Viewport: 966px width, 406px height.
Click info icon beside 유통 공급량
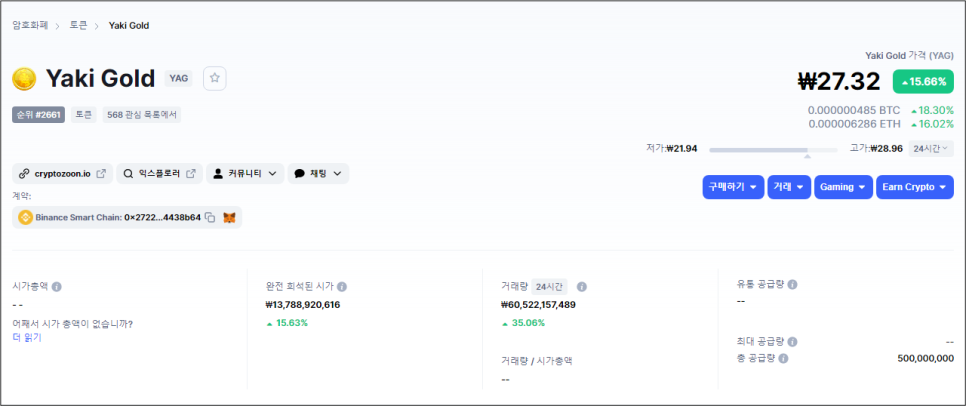point(792,284)
